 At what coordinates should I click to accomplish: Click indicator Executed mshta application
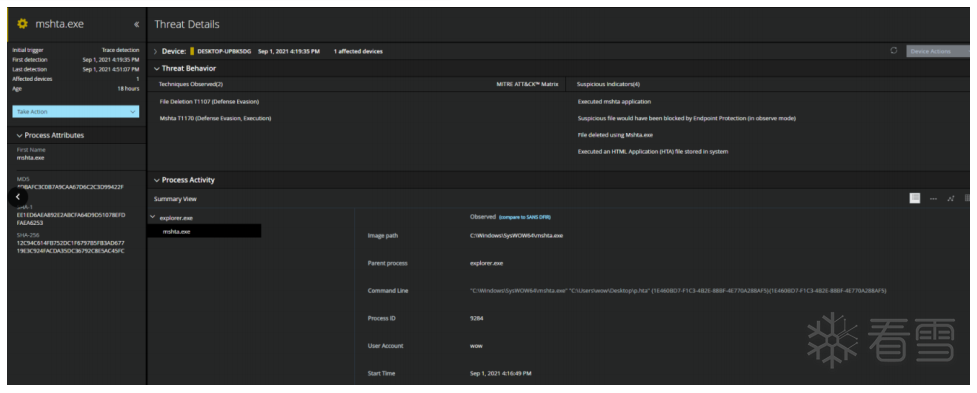point(614,101)
